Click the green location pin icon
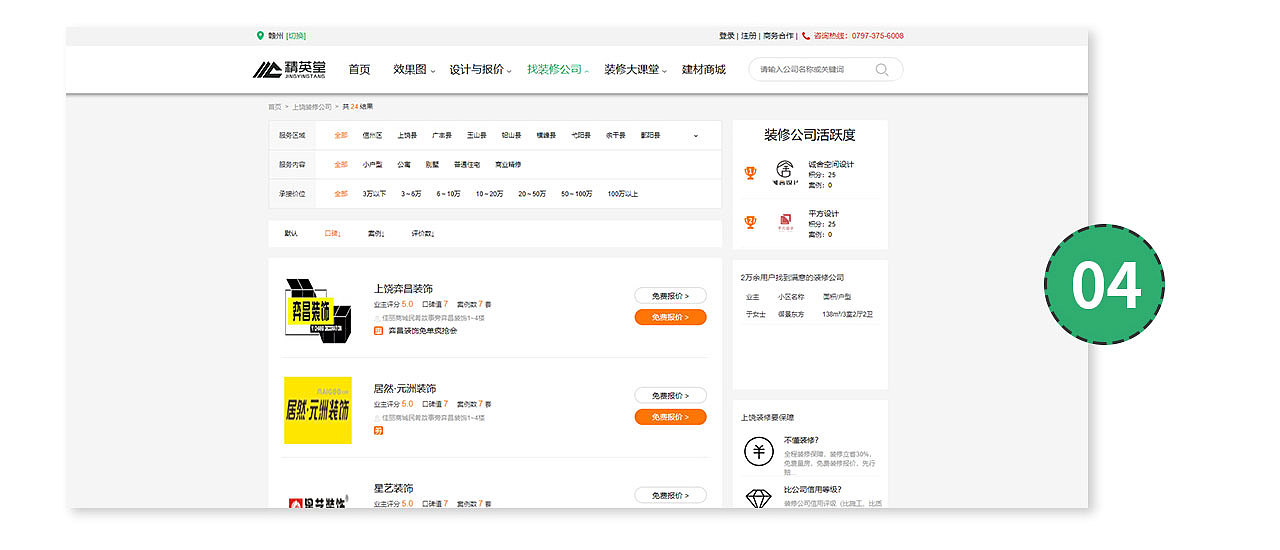 click(x=261, y=36)
